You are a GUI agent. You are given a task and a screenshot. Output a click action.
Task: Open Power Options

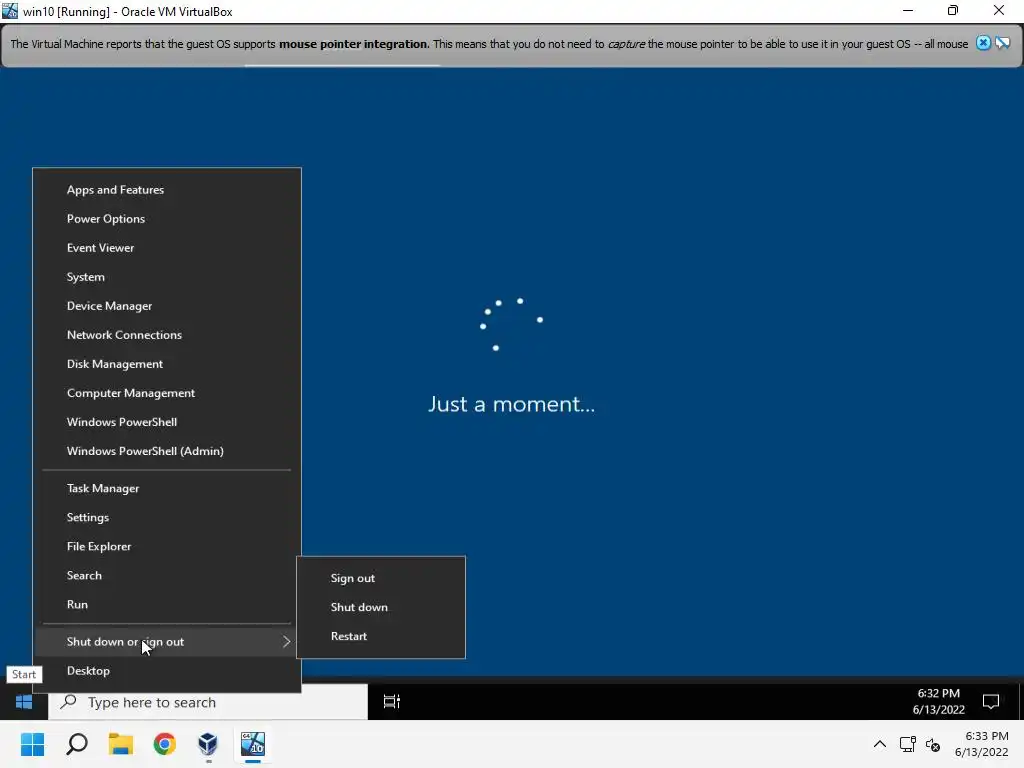167,219
